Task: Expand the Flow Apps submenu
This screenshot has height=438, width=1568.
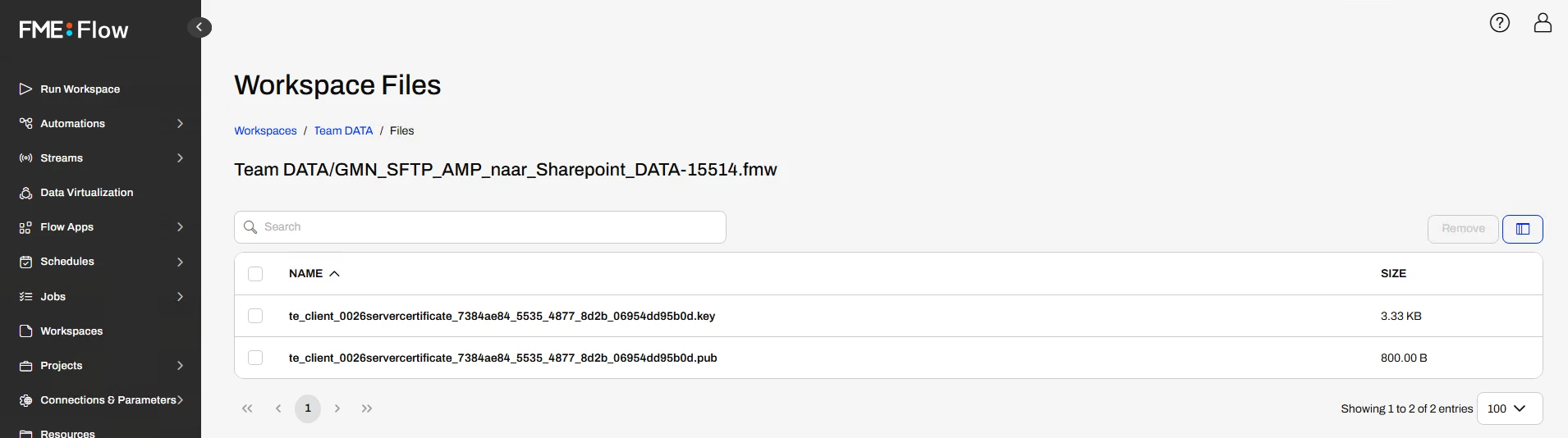Action: coord(180,227)
